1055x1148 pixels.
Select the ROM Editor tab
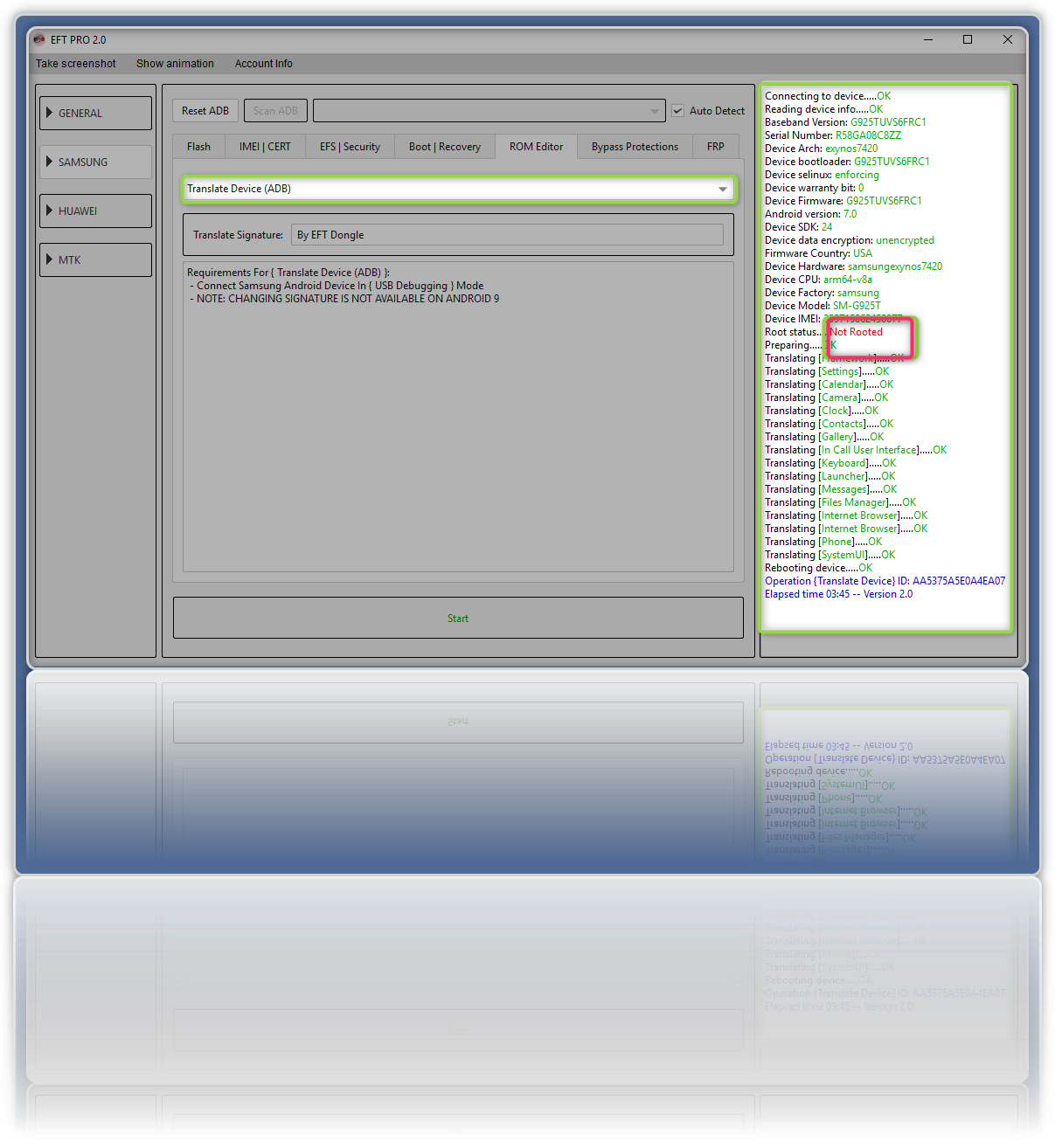536,147
